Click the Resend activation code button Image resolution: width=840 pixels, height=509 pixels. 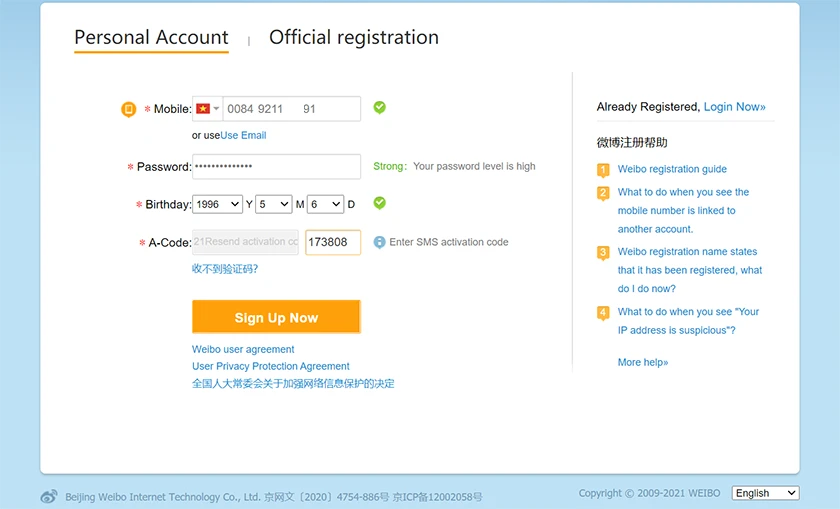245,242
